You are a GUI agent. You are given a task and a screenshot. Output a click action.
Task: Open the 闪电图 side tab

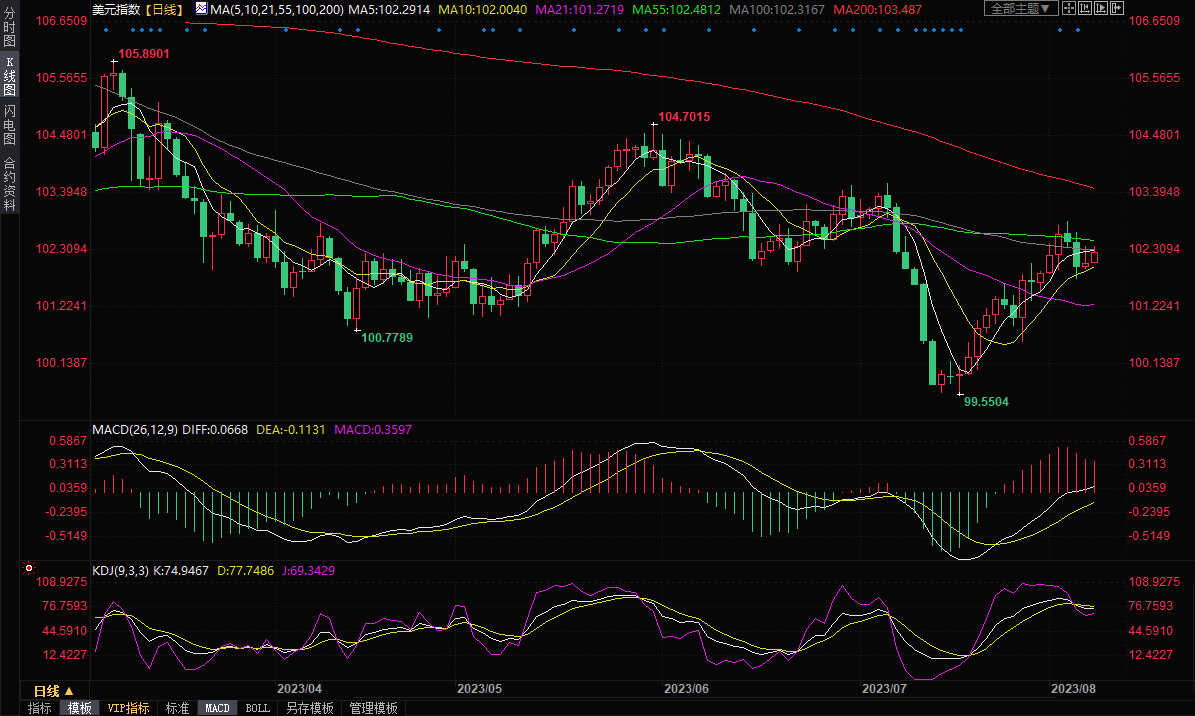click(9, 126)
